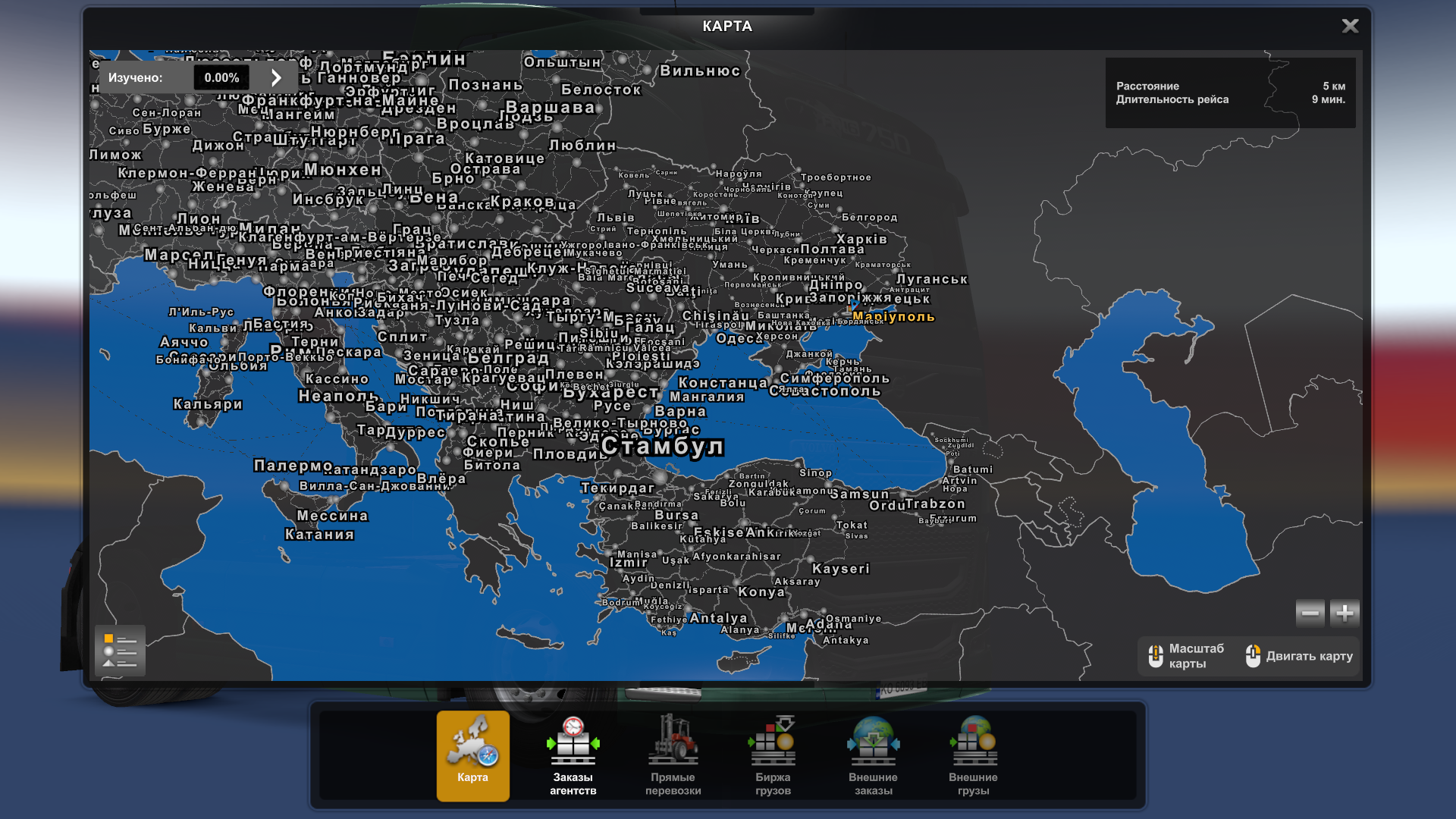Click the Люблин city label
Image resolution: width=1456 pixels, height=819 pixels.
pyautogui.click(x=582, y=145)
